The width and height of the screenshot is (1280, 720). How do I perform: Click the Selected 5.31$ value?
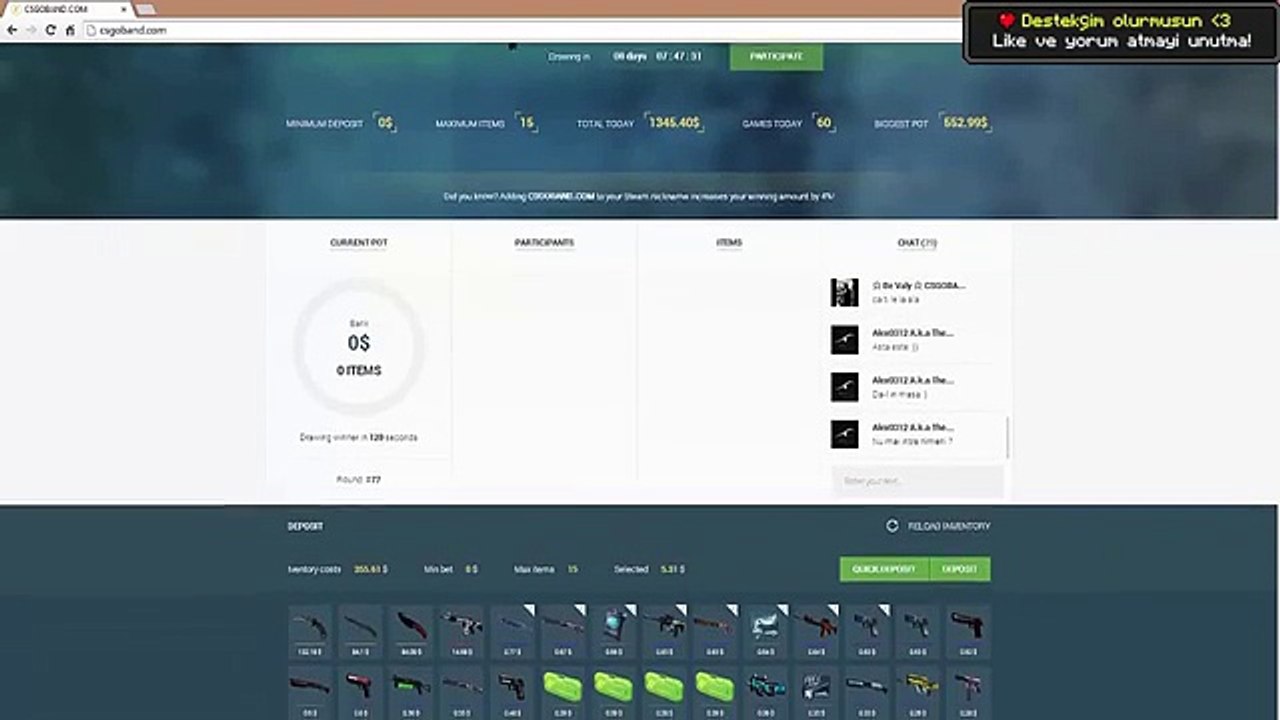click(x=671, y=569)
